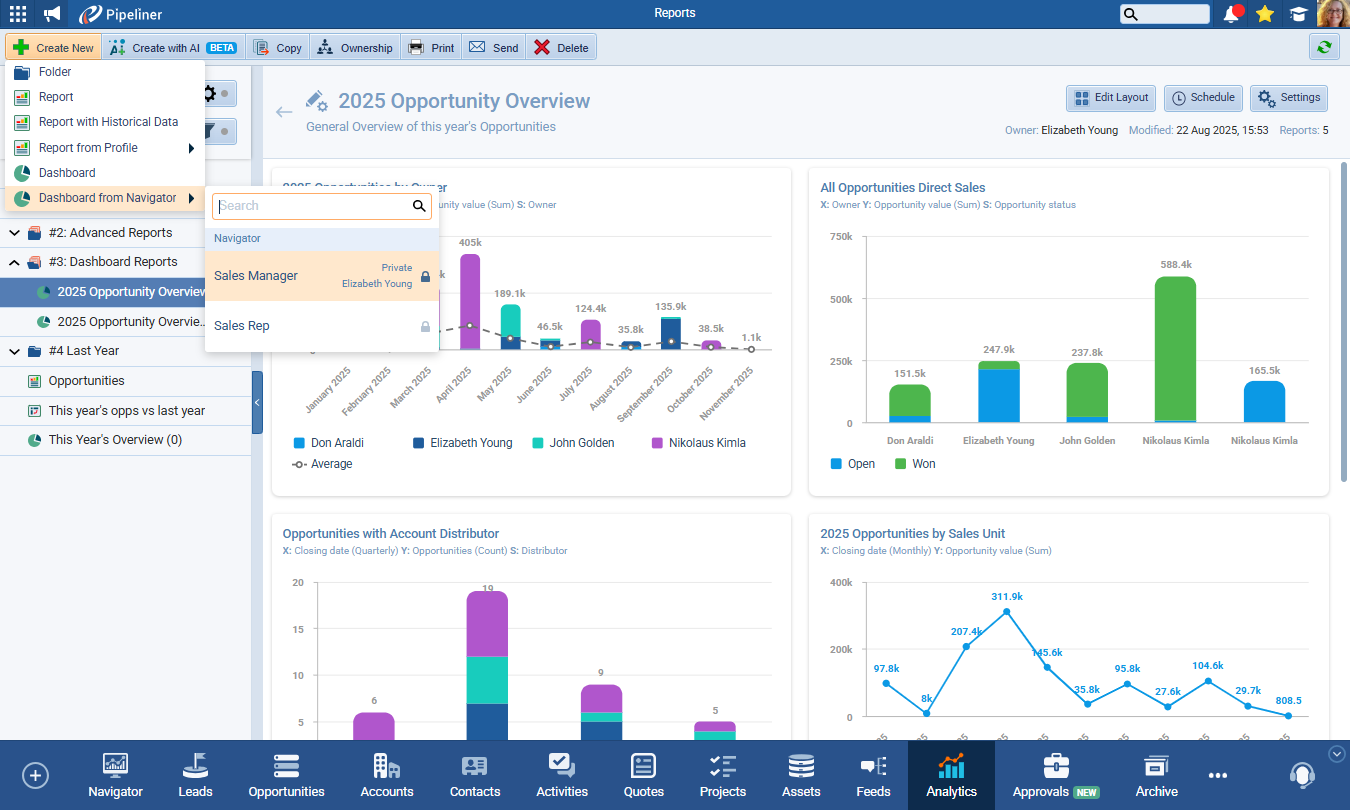This screenshot has width=1350, height=810.
Task: Click the megaphone announcements icon
Action: (x=52, y=14)
